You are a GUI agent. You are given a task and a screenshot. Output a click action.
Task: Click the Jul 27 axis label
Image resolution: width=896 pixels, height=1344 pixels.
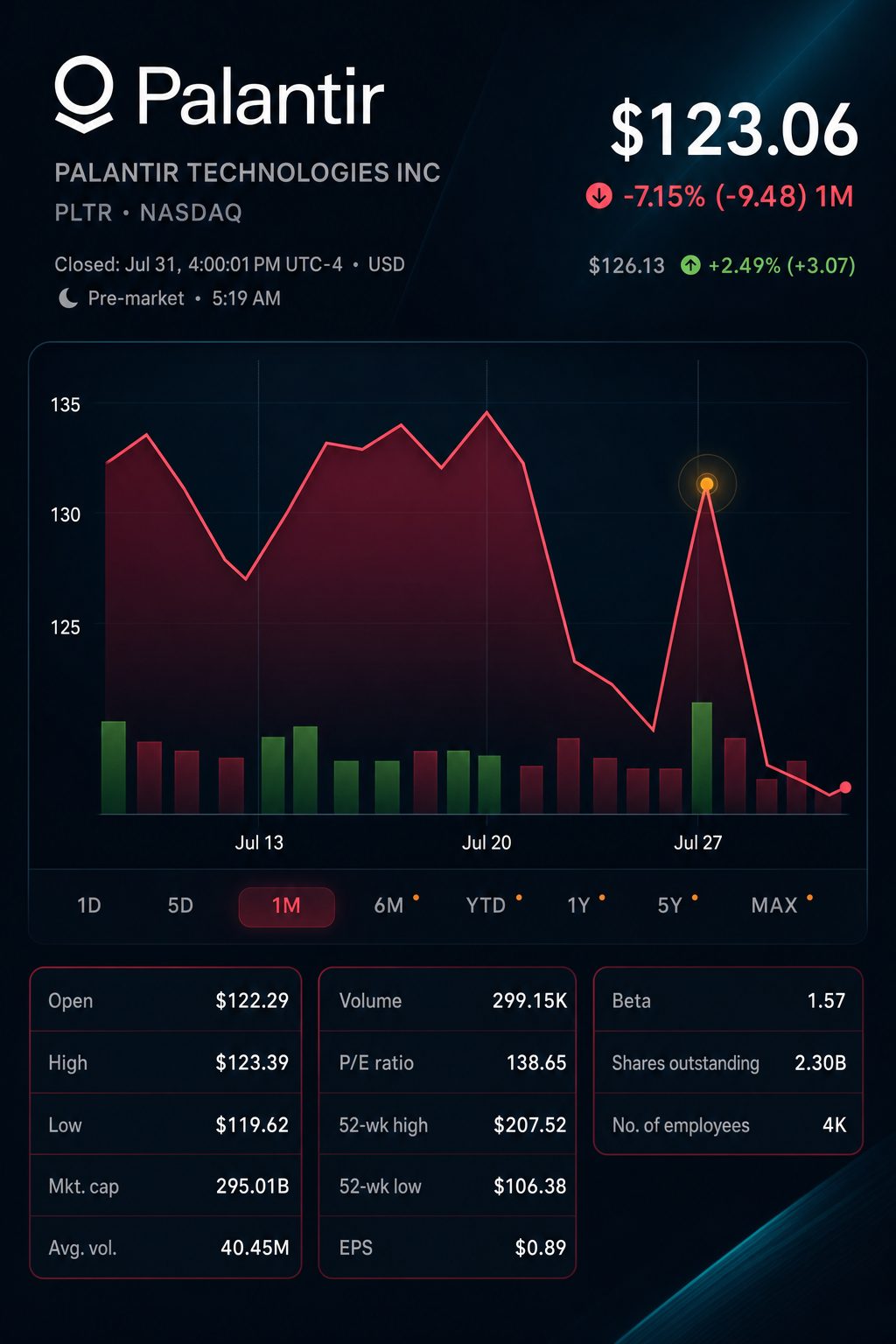[698, 843]
